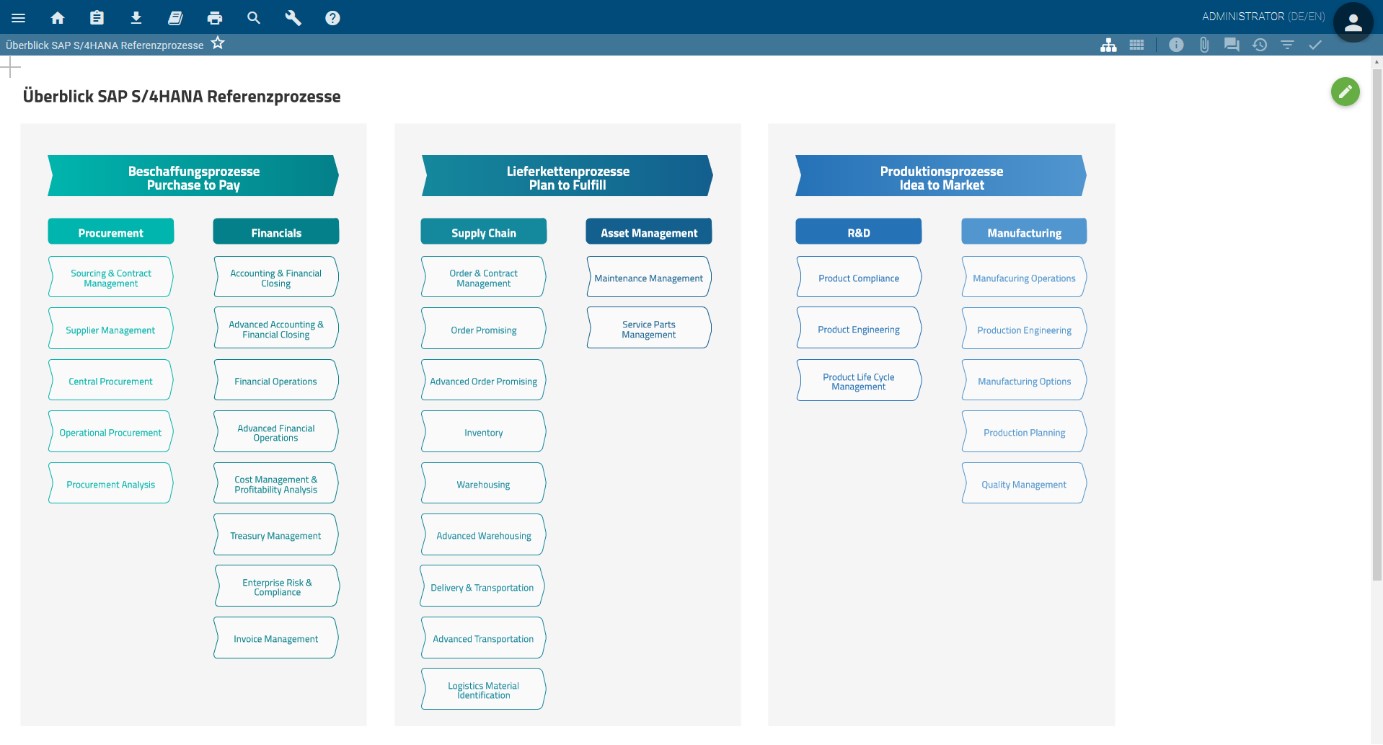Open Operational Procurement process

(111, 432)
